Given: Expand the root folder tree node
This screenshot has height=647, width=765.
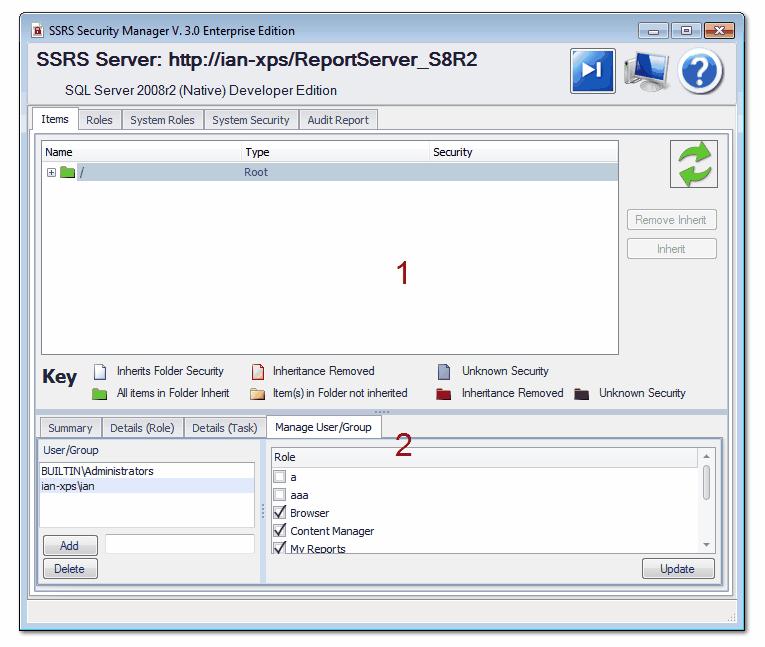Looking at the screenshot, I should point(51,172).
